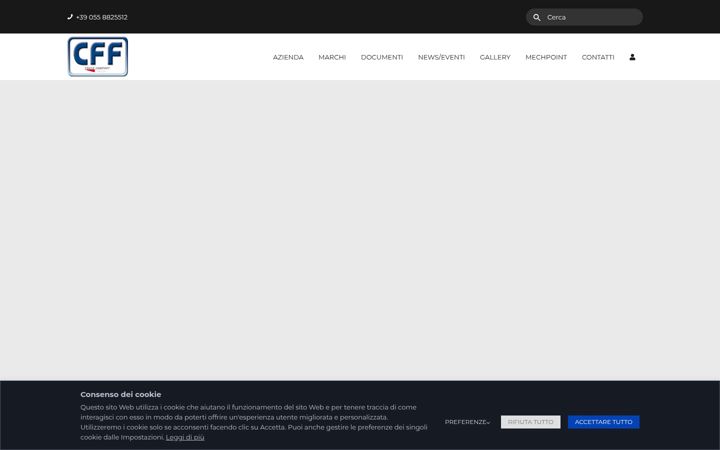Viewport: 720px width, 450px height.
Task: Click the CFF logo
Action: point(98,56)
